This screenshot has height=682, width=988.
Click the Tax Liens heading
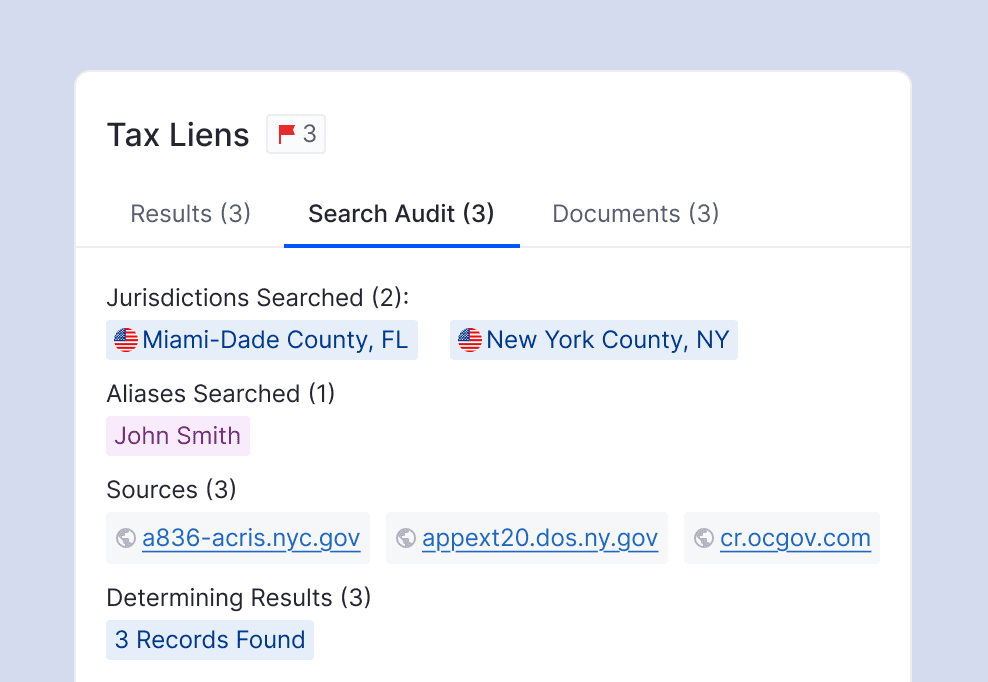point(177,134)
